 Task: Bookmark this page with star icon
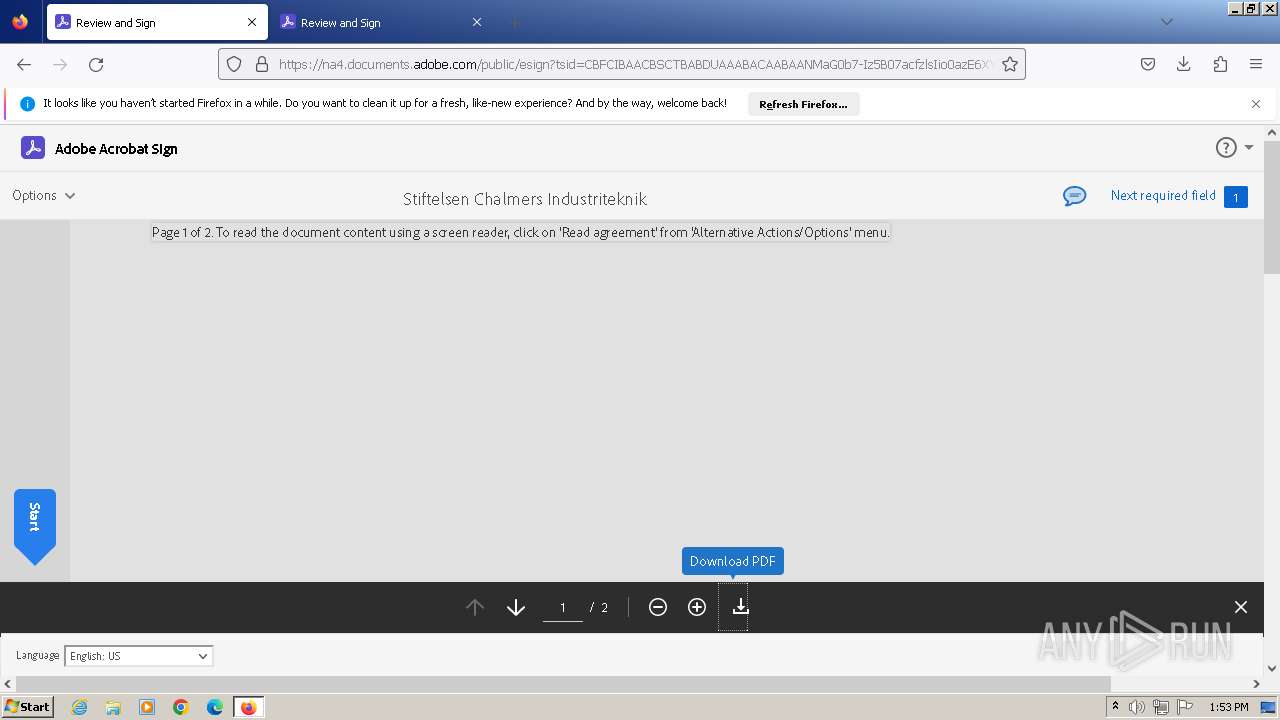tap(1010, 64)
